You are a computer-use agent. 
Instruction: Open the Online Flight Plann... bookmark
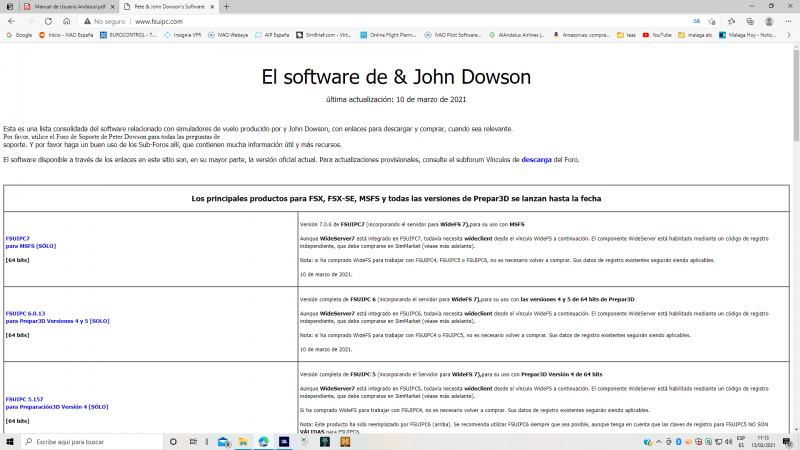pyautogui.click(x=388, y=35)
